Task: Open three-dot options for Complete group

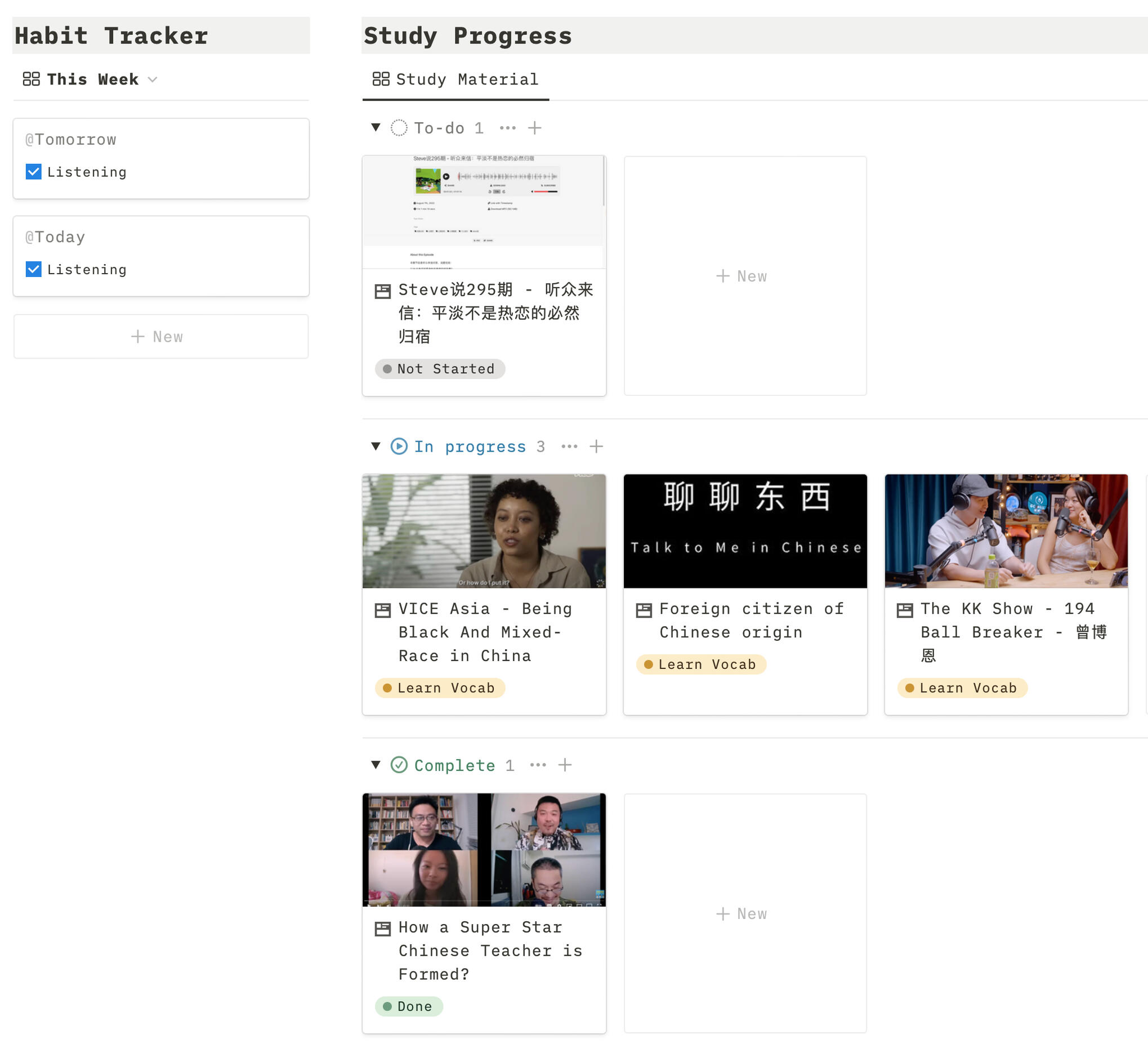Action: [538, 765]
